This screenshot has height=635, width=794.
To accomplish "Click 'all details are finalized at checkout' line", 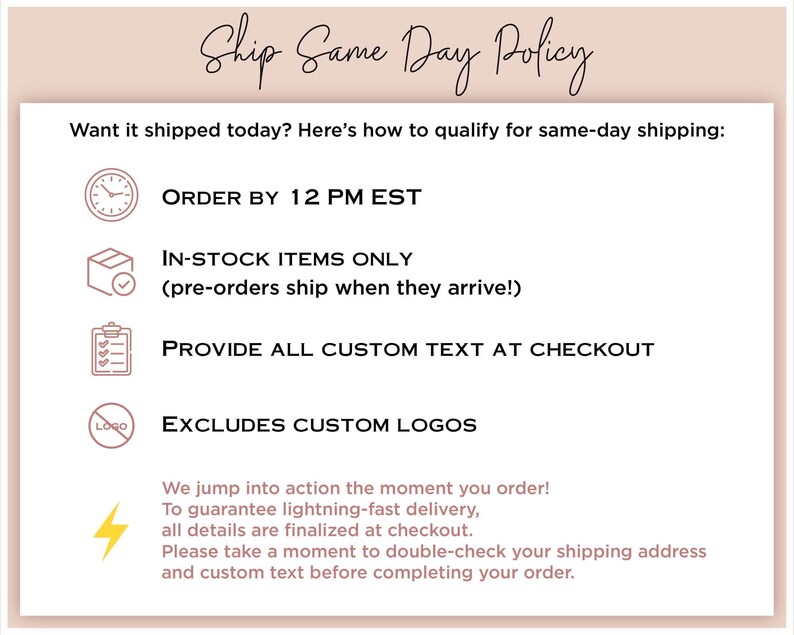I will [317, 530].
